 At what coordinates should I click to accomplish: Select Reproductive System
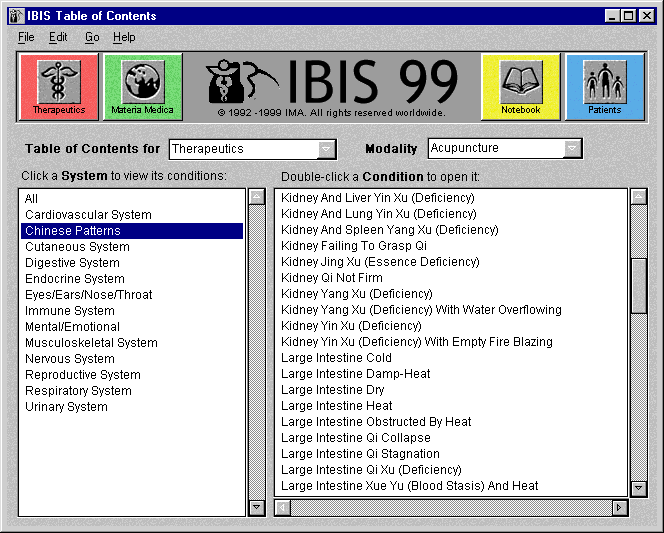coord(132,375)
